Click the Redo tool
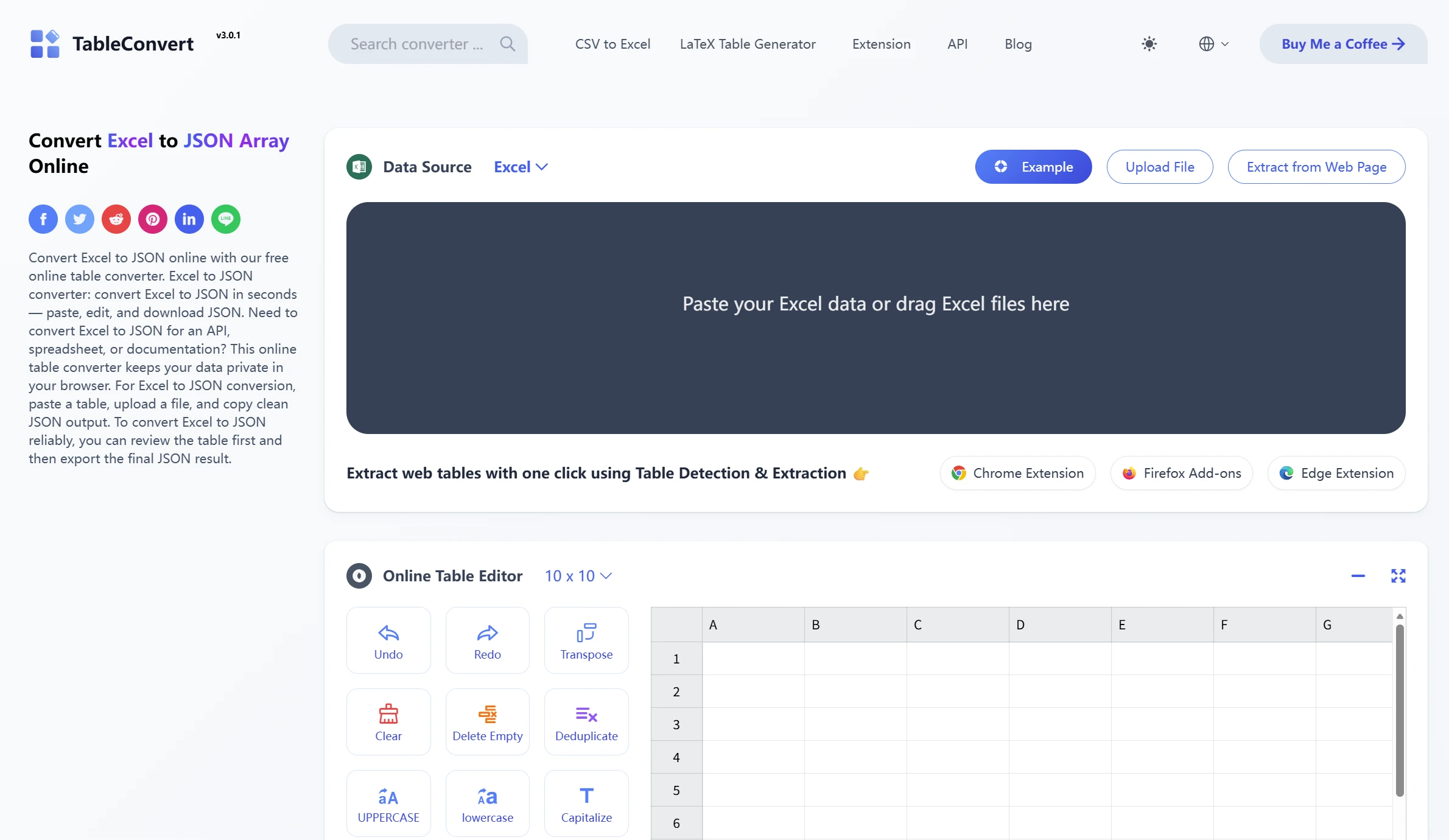 pyautogui.click(x=488, y=640)
